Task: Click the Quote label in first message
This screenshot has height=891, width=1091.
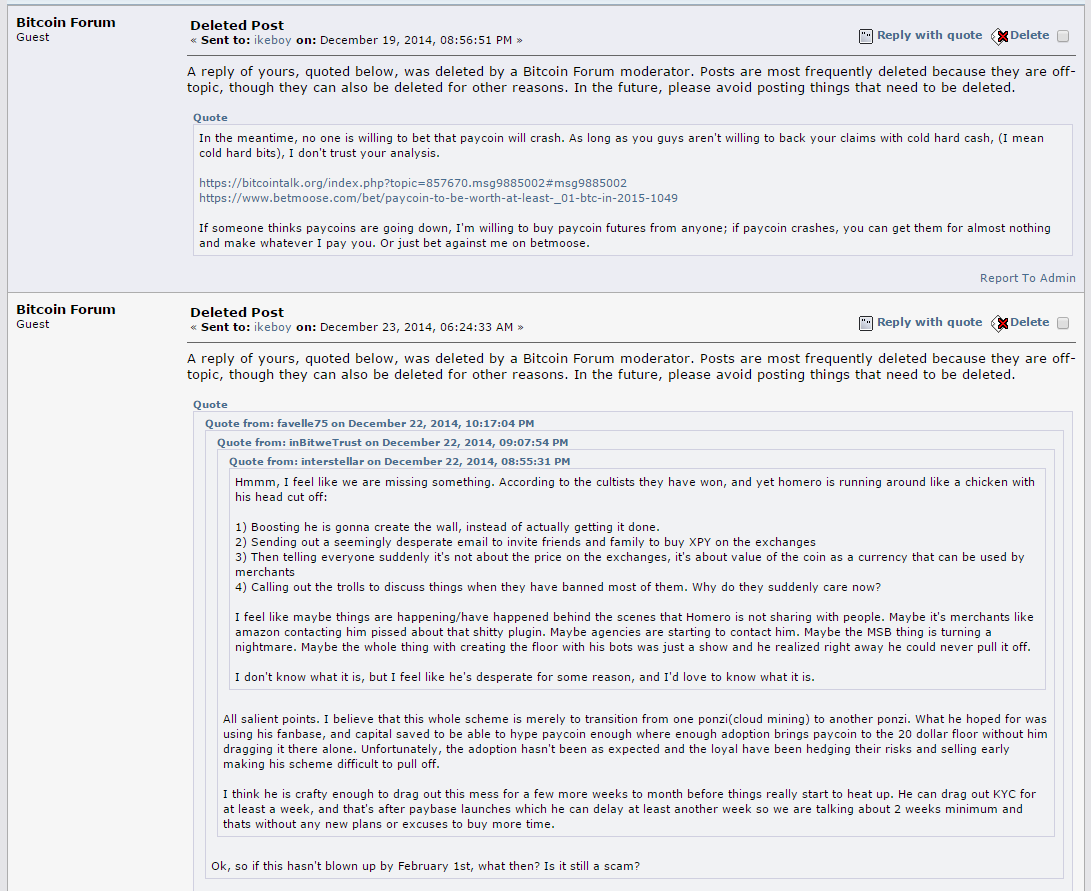Action: (210, 118)
